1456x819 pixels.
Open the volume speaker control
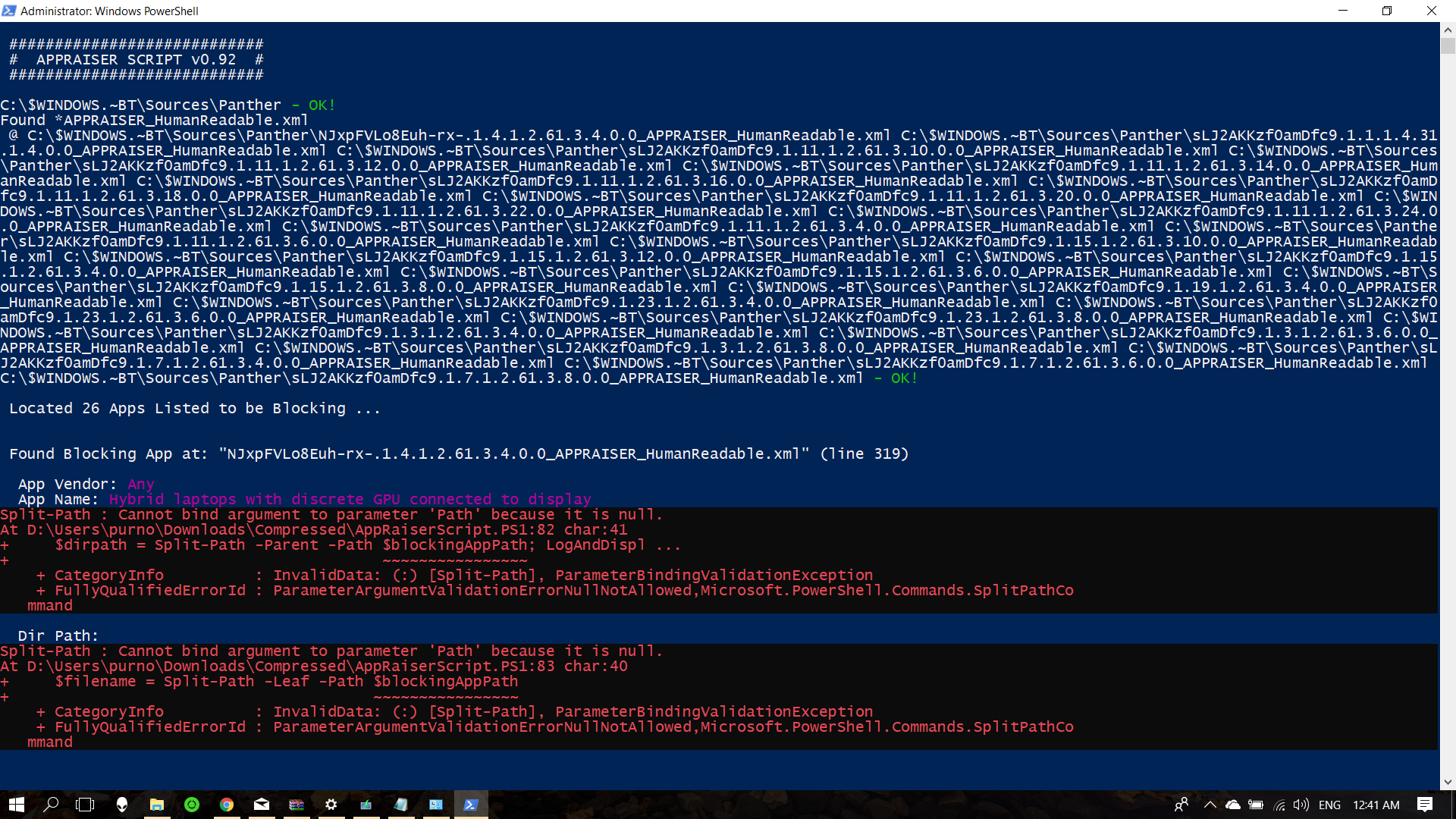pyautogui.click(x=1301, y=805)
